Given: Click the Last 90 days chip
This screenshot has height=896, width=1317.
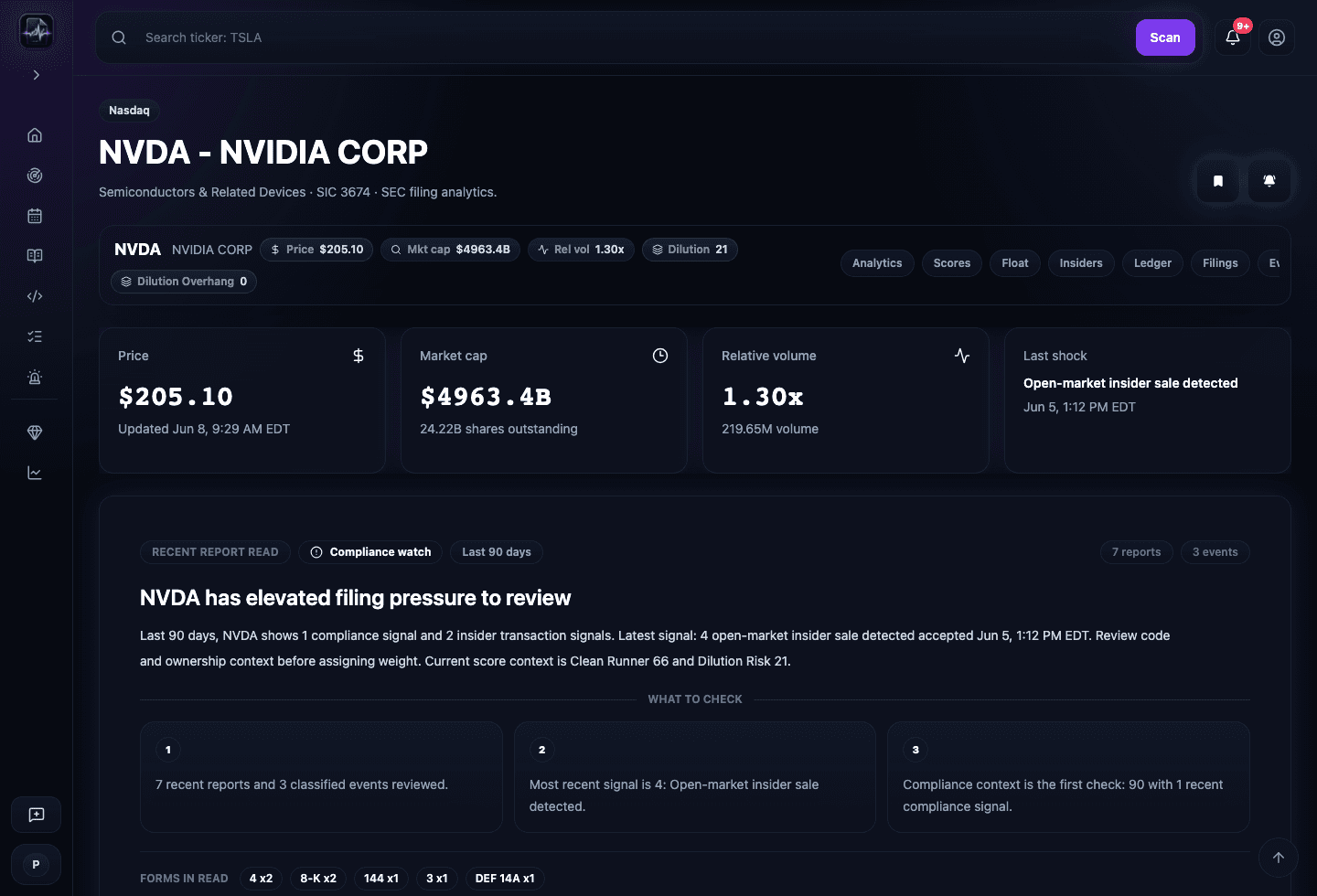Looking at the screenshot, I should click(497, 552).
